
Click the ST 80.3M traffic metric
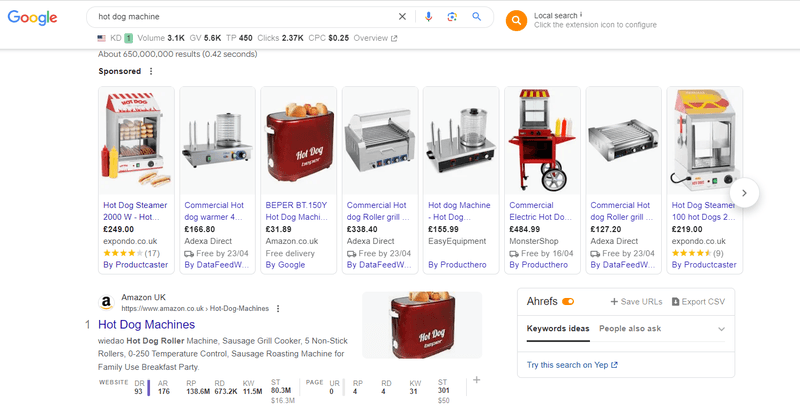281,386
